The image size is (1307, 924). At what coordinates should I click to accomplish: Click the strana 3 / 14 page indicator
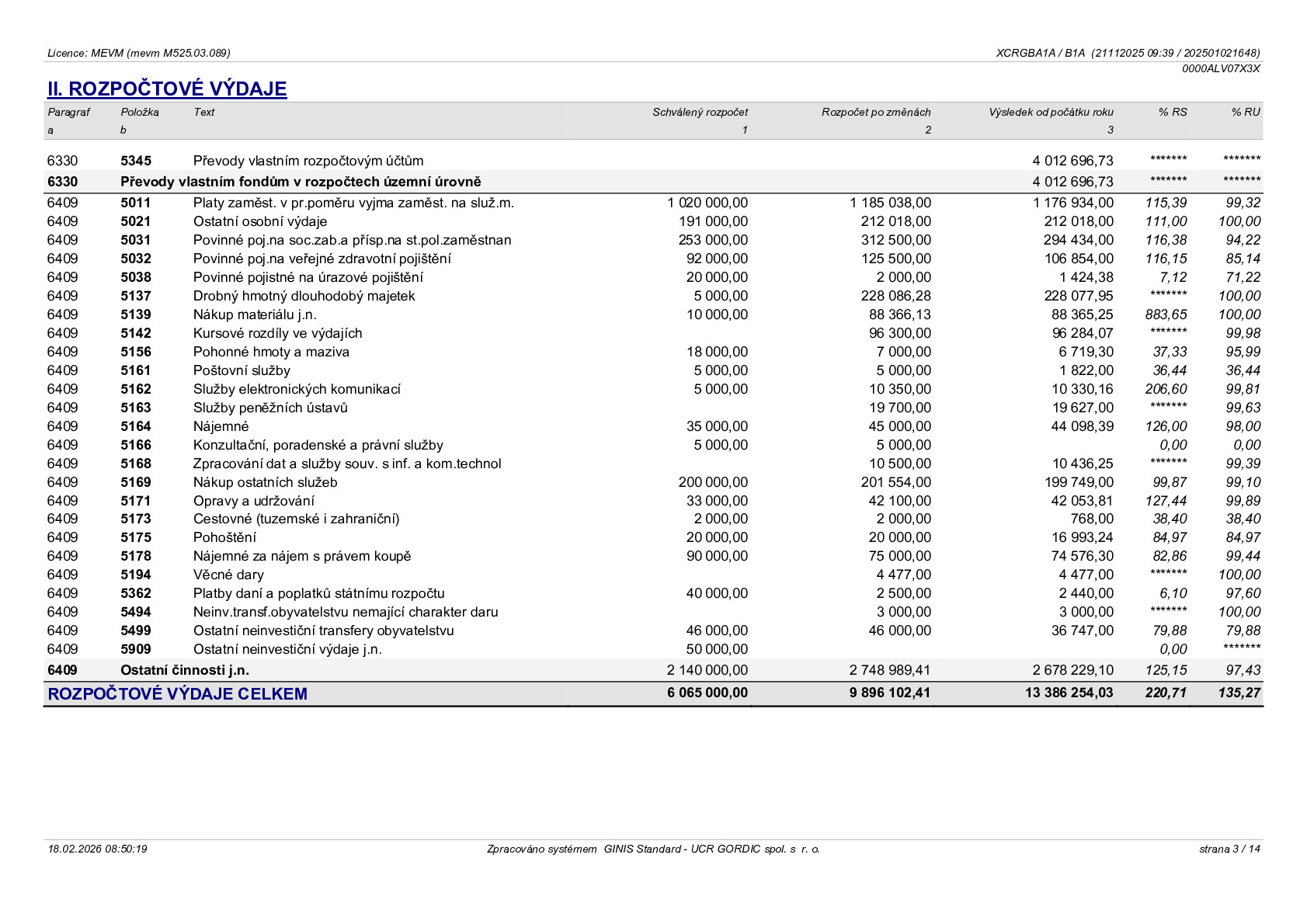(x=1229, y=849)
